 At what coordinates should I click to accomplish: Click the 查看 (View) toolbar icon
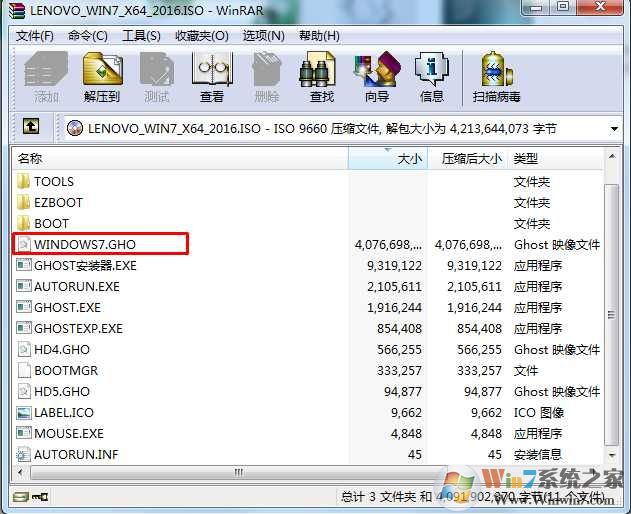point(211,77)
